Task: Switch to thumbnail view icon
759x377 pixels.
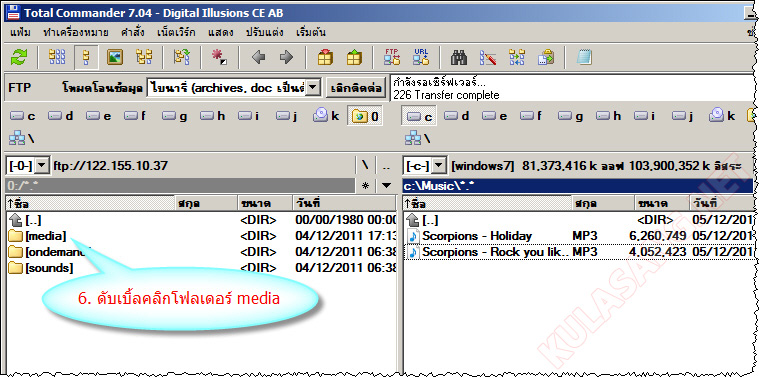Action: [x=115, y=58]
